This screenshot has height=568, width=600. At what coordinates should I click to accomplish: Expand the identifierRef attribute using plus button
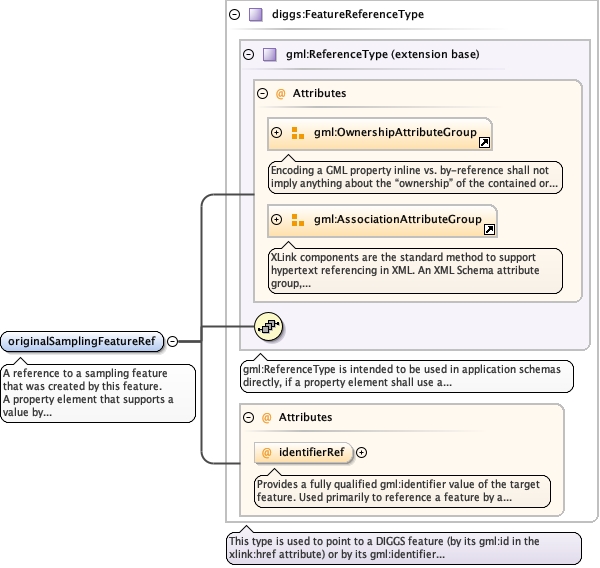pos(362,452)
